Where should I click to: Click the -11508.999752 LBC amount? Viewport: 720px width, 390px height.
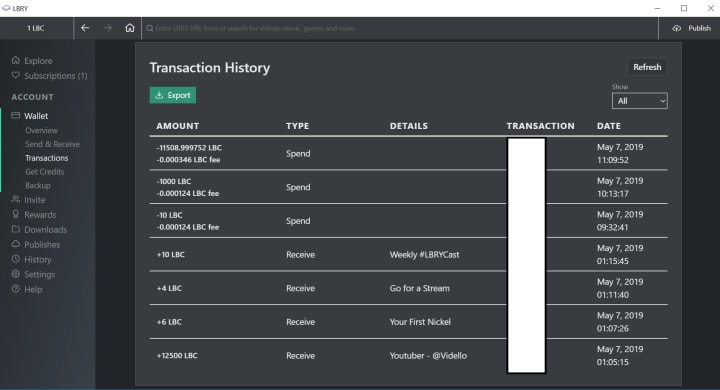(189, 147)
